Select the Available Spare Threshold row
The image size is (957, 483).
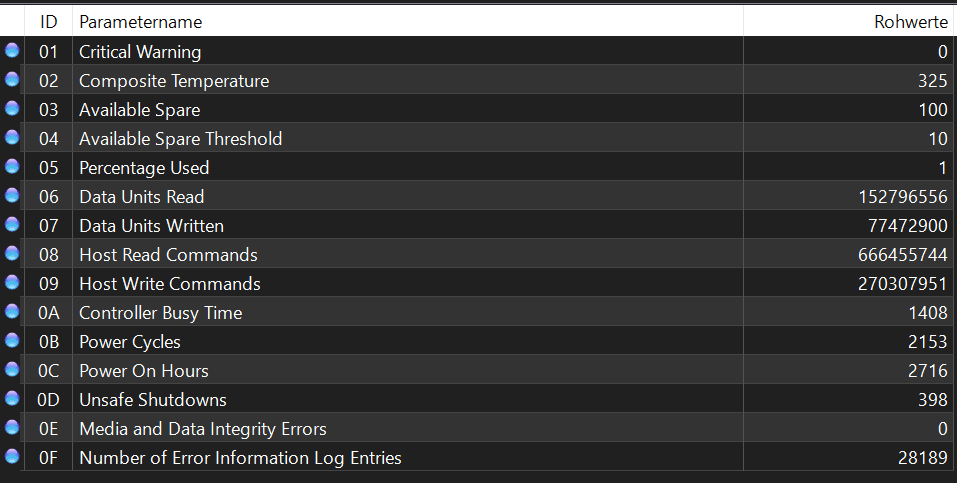pyautogui.click(x=180, y=138)
